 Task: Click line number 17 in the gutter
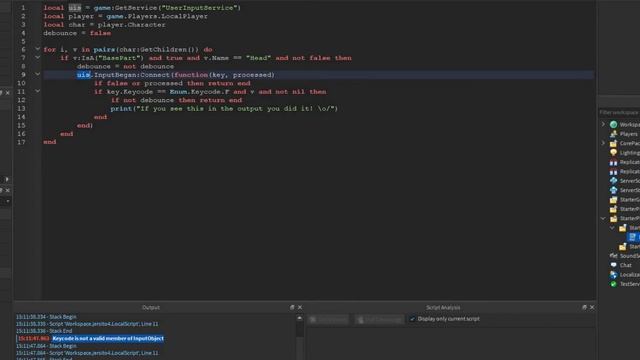point(21,142)
